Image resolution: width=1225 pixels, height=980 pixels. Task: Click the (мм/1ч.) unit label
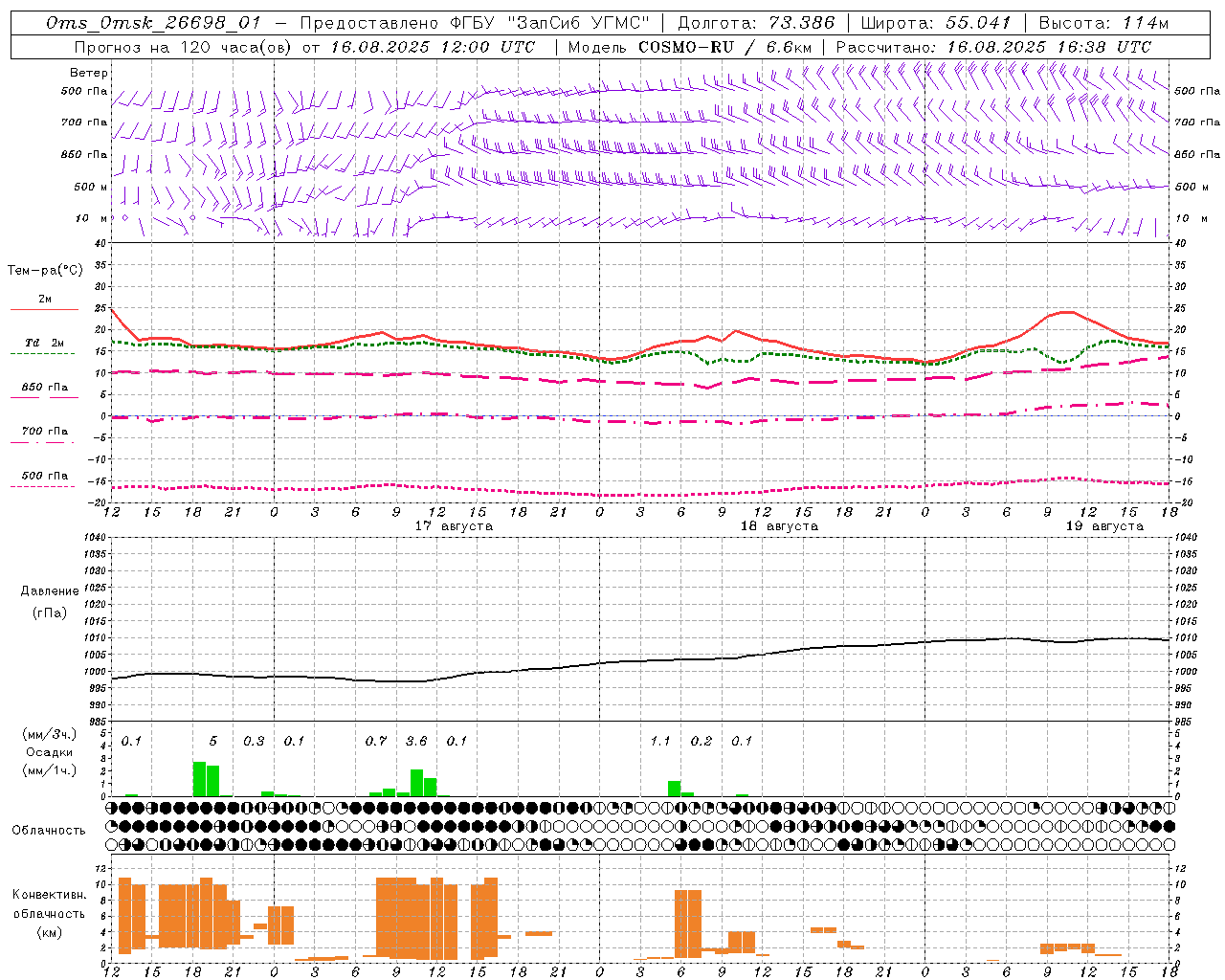50,770
